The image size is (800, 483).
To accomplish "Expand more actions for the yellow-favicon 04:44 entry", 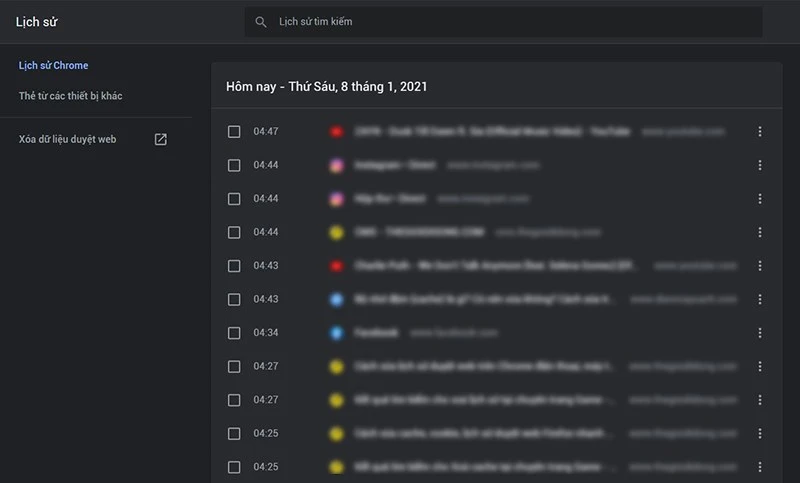I will [760, 232].
